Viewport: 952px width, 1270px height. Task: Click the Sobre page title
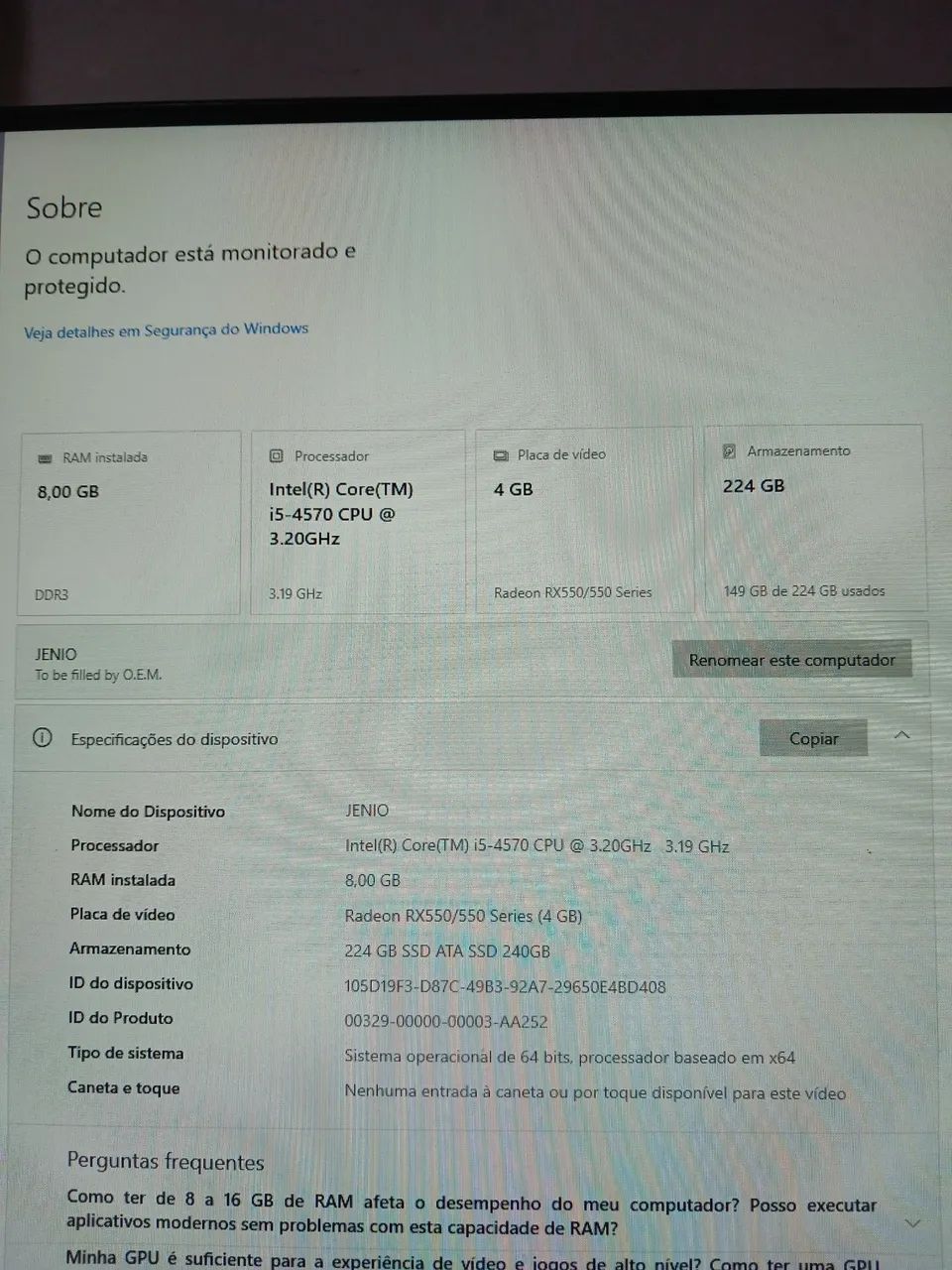[63, 208]
